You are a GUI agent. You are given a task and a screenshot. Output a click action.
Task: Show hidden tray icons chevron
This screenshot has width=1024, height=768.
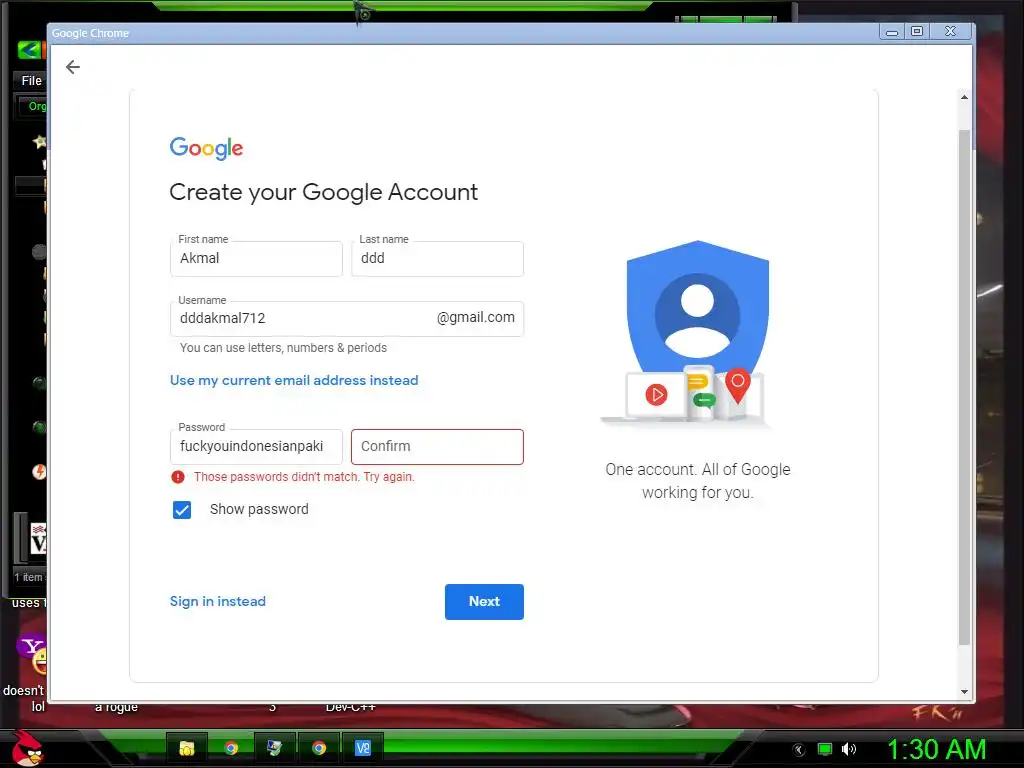tap(798, 750)
